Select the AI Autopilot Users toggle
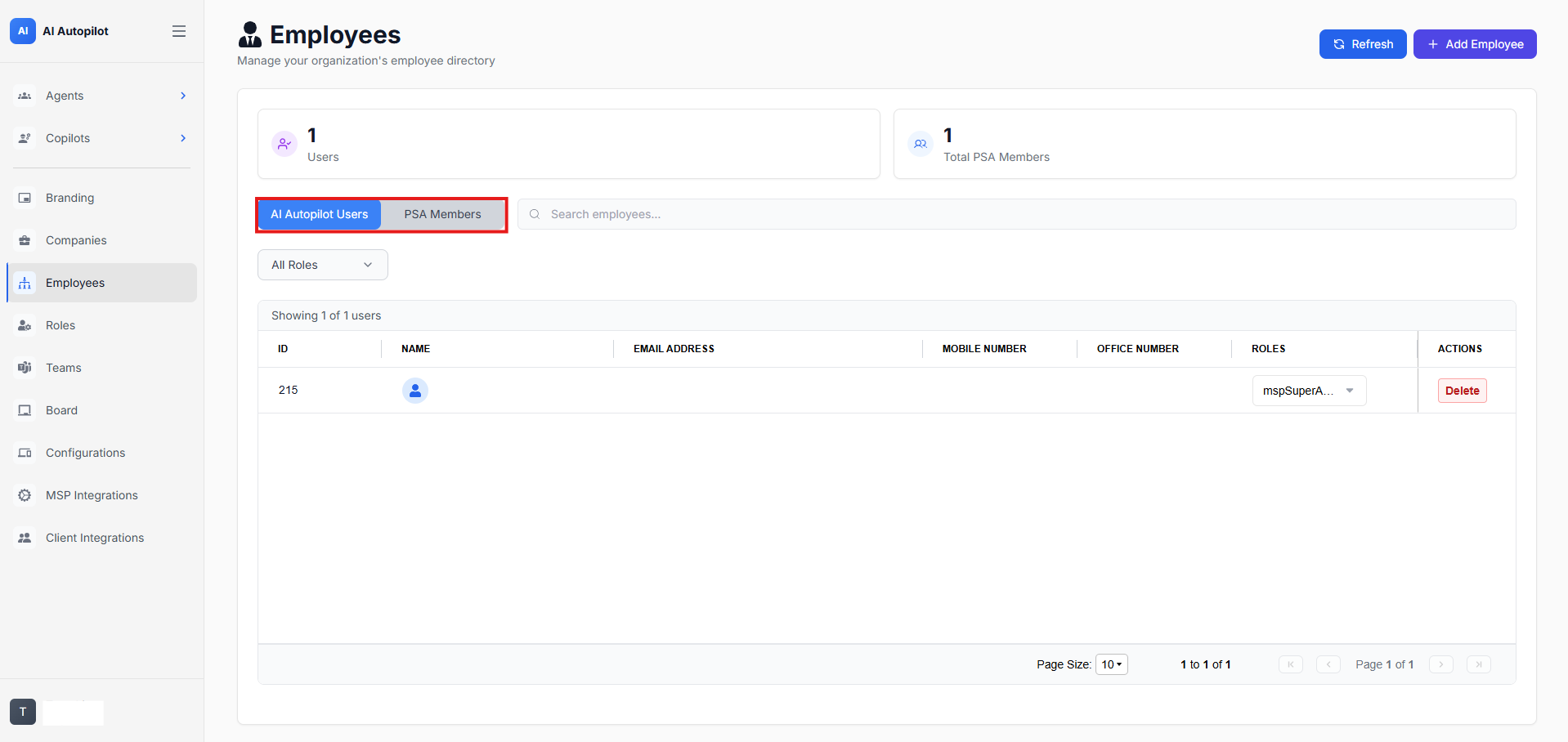Image resolution: width=1568 pixels, height=742 pixels. [320, 214]
